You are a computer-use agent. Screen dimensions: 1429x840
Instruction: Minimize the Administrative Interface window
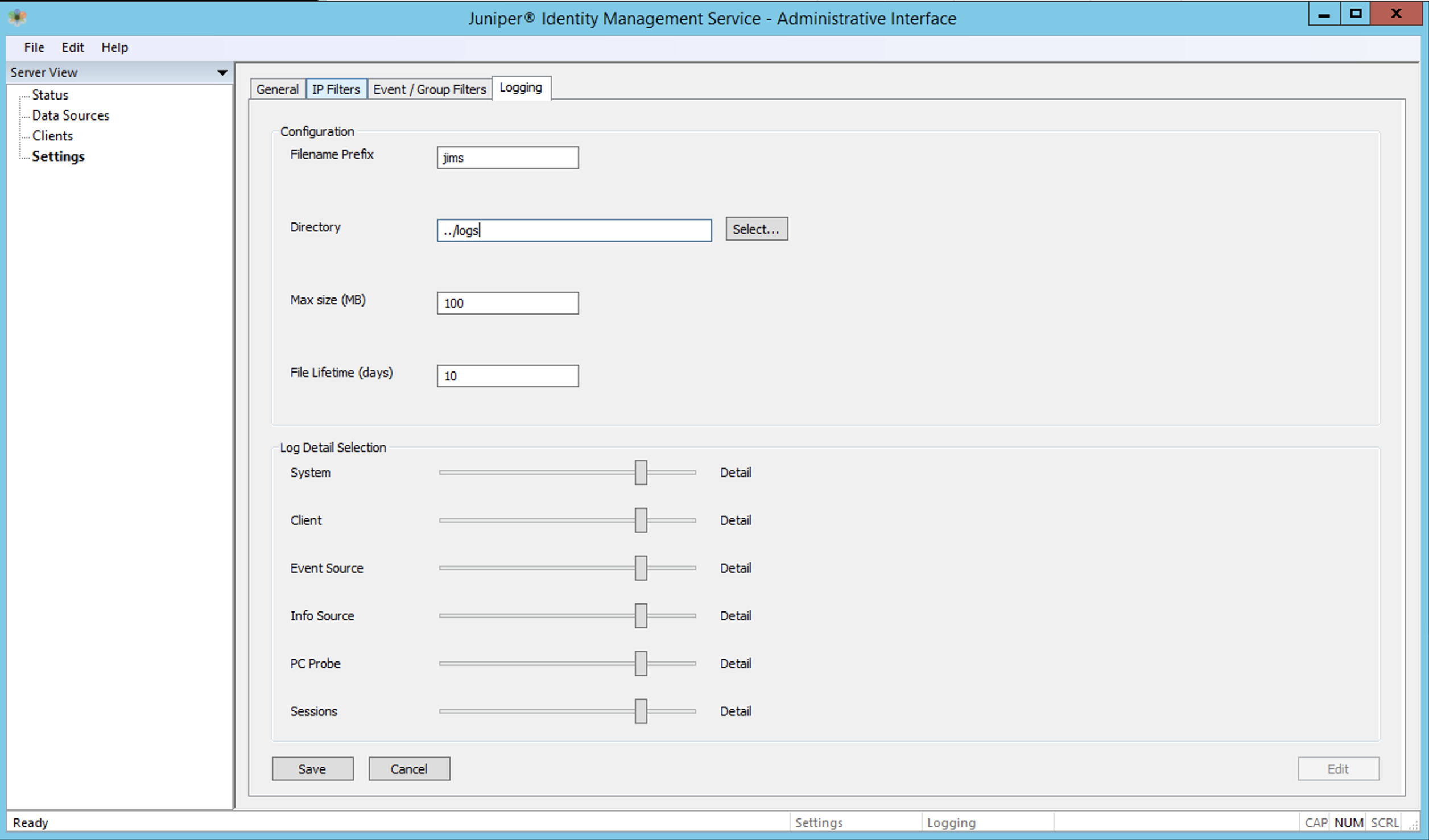click(x=1324, y=14)
